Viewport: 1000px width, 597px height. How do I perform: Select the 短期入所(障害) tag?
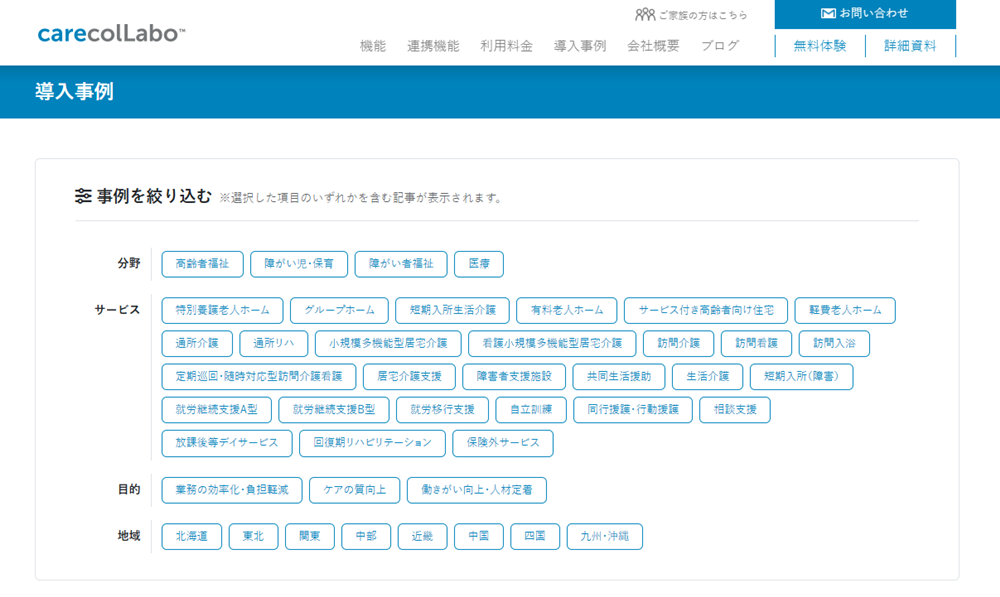tap(801, 377)
